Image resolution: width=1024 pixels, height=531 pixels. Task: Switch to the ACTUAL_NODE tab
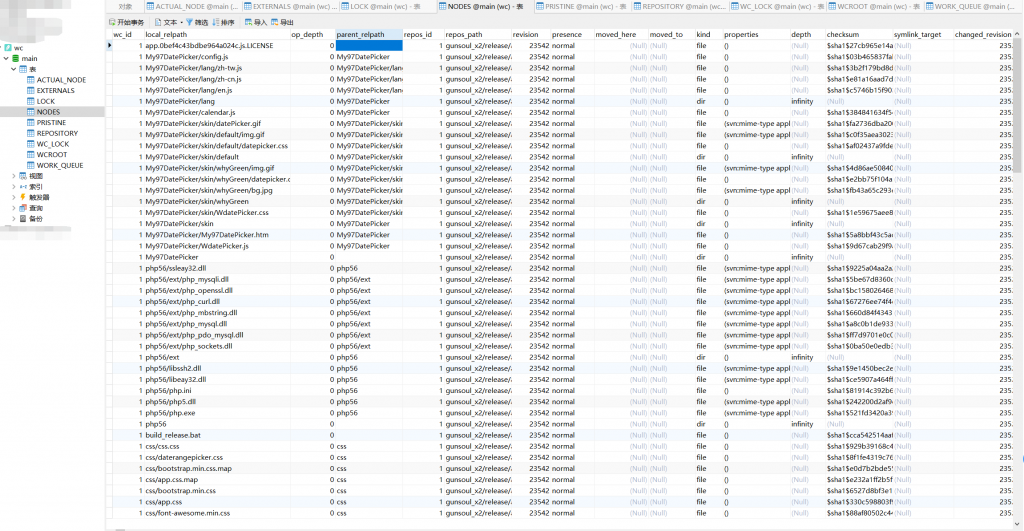(189, 6)
